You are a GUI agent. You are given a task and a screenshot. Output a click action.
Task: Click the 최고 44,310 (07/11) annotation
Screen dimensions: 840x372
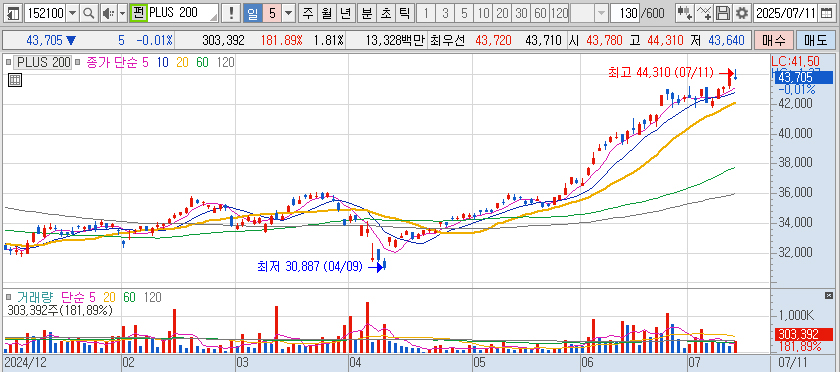point(661,72)
